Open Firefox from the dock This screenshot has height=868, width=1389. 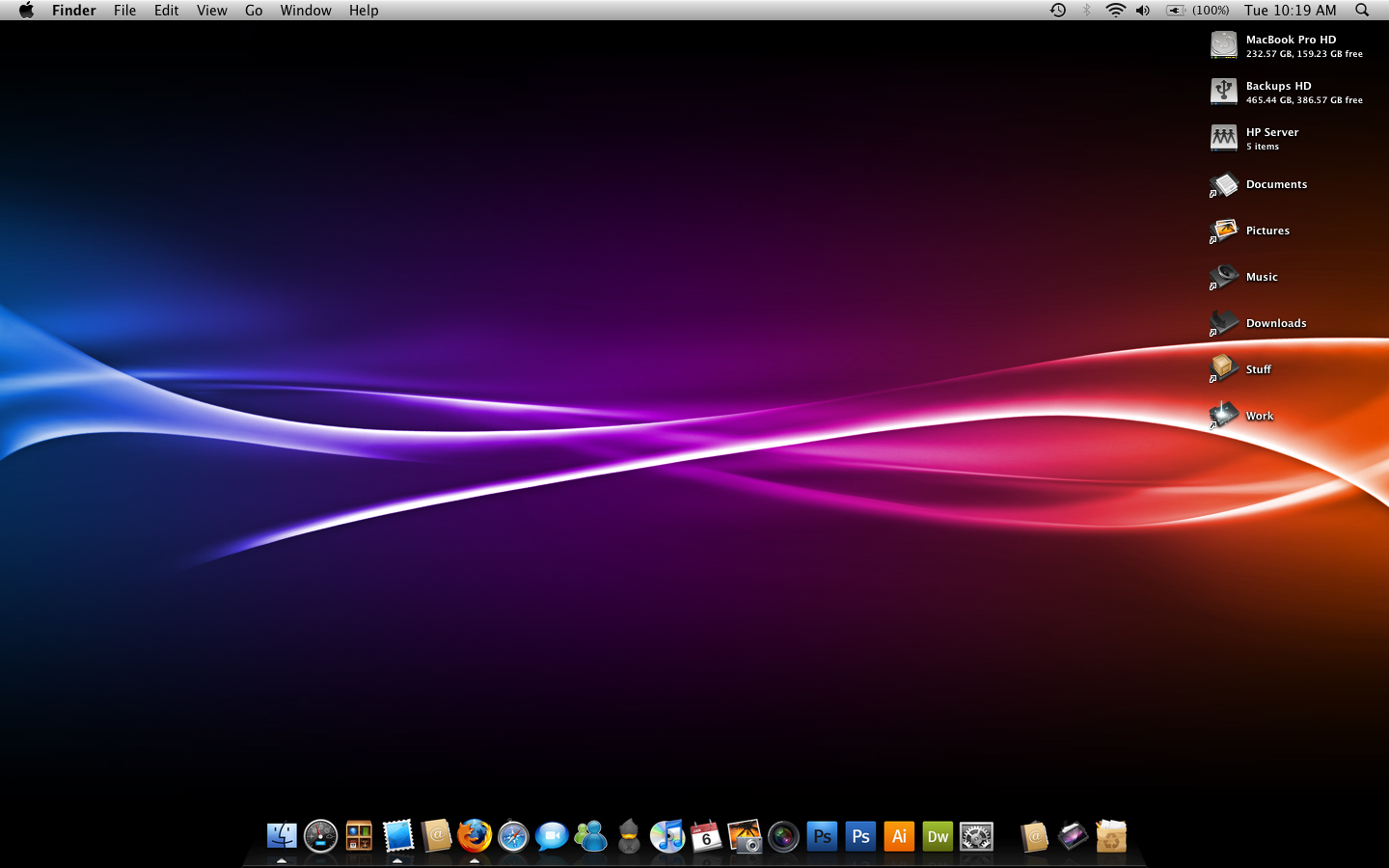click(x=475, y=835)
